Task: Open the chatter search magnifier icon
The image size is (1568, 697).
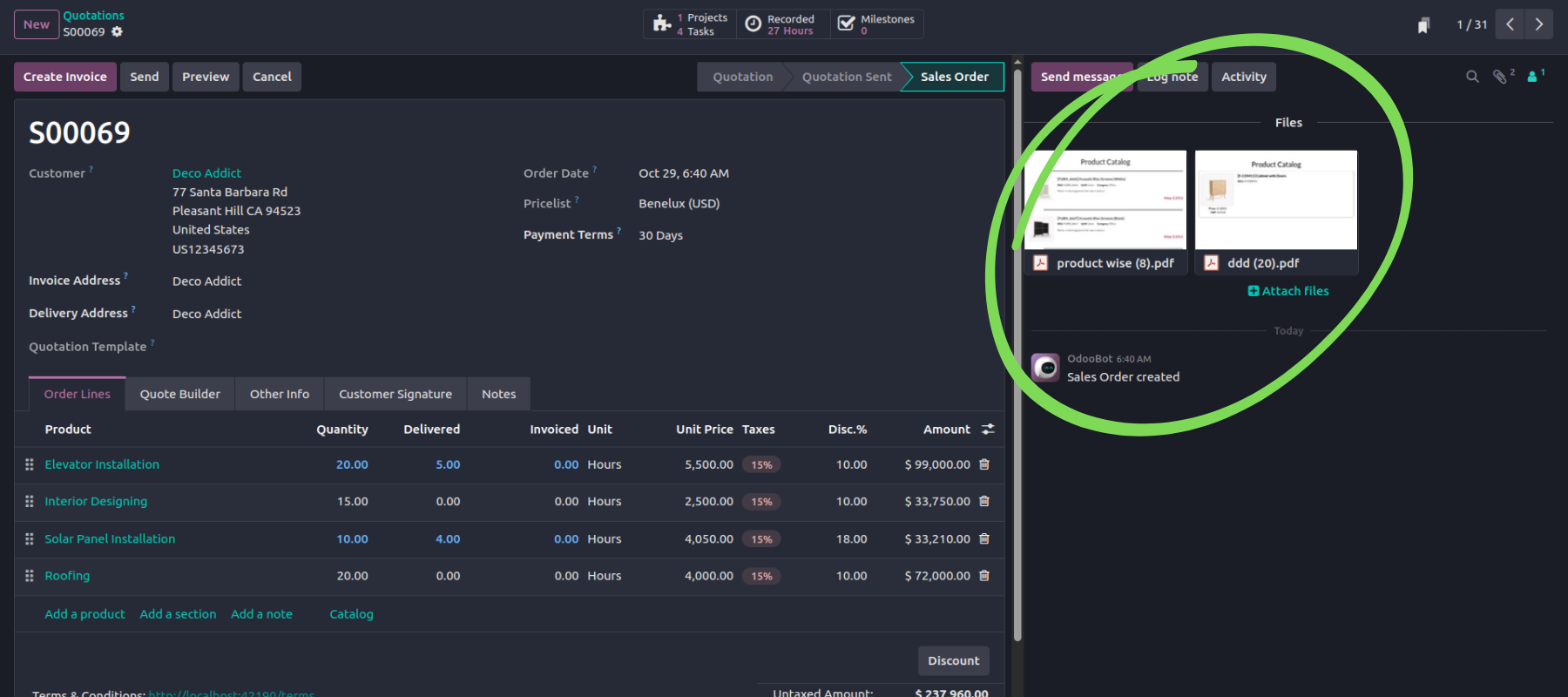Action: coord(1472,77)
